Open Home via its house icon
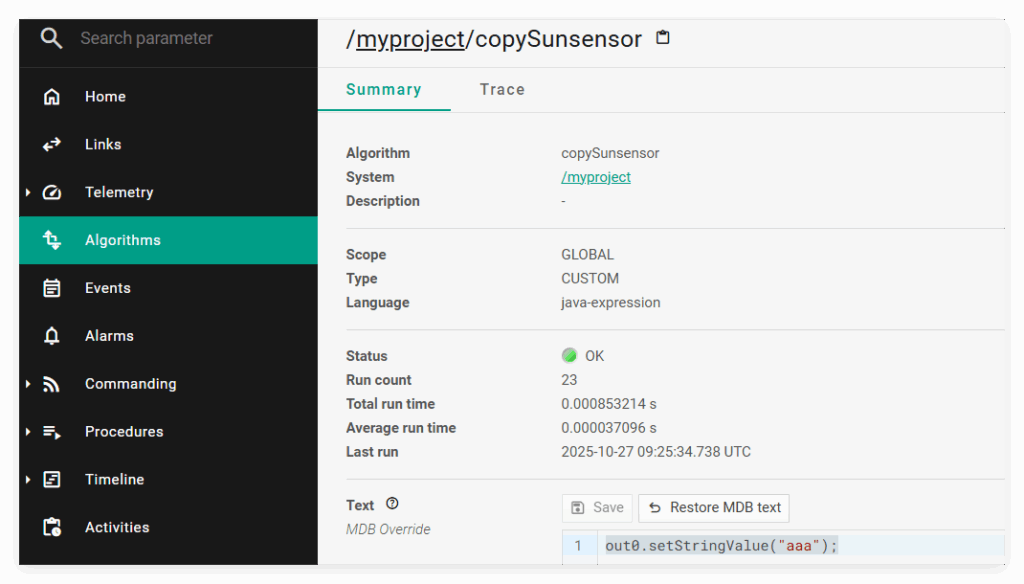This screenshot has height=584, width=1024. pos(52,97)
